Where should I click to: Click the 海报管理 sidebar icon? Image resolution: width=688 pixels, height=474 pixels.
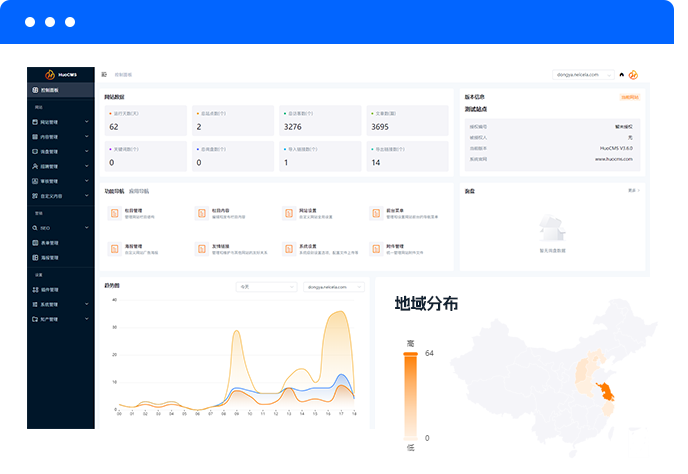pyautogui.click(x=35, y=258)
